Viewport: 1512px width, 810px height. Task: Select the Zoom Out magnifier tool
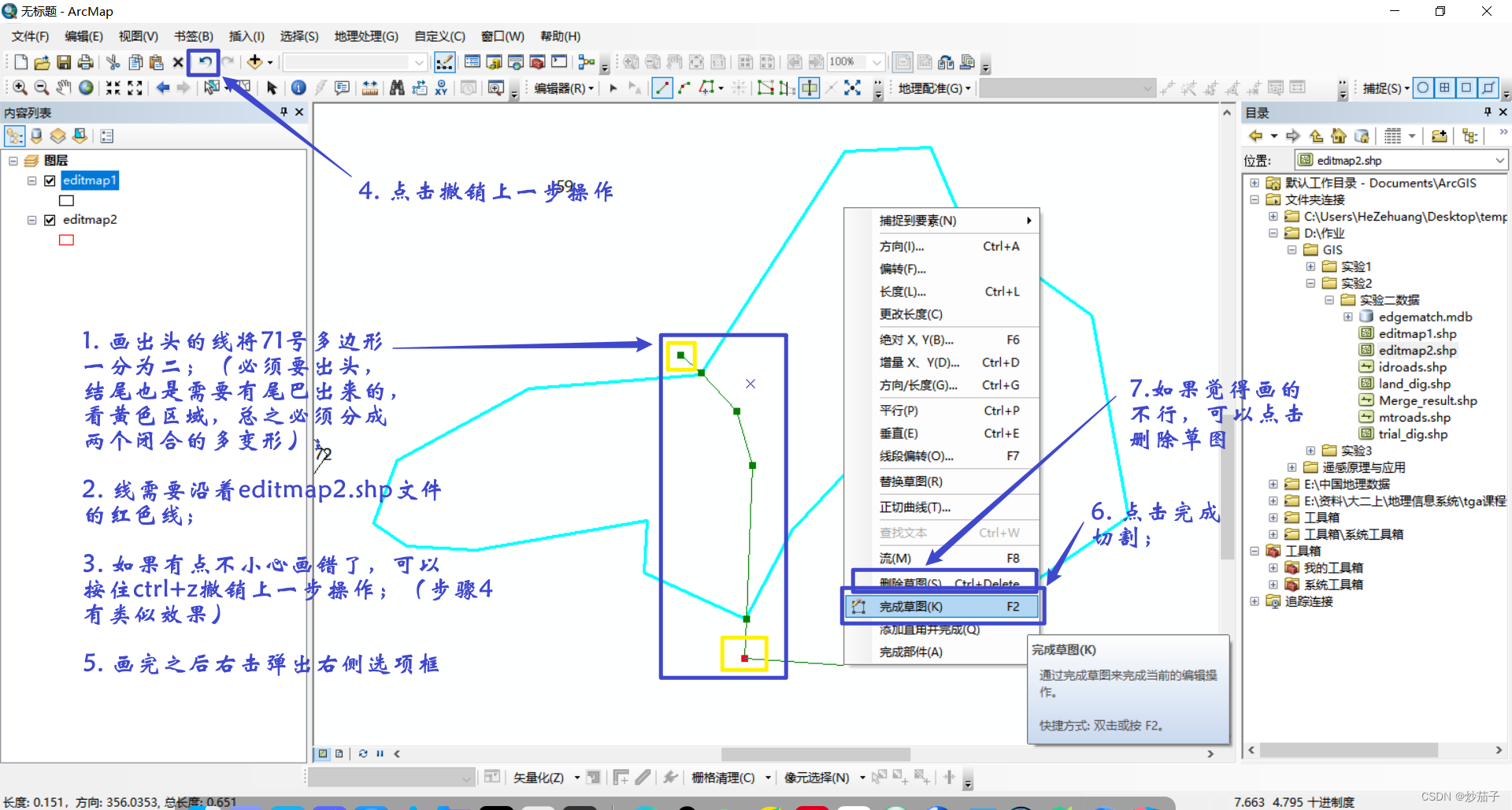pyautogui.click(x=42, y=87)
